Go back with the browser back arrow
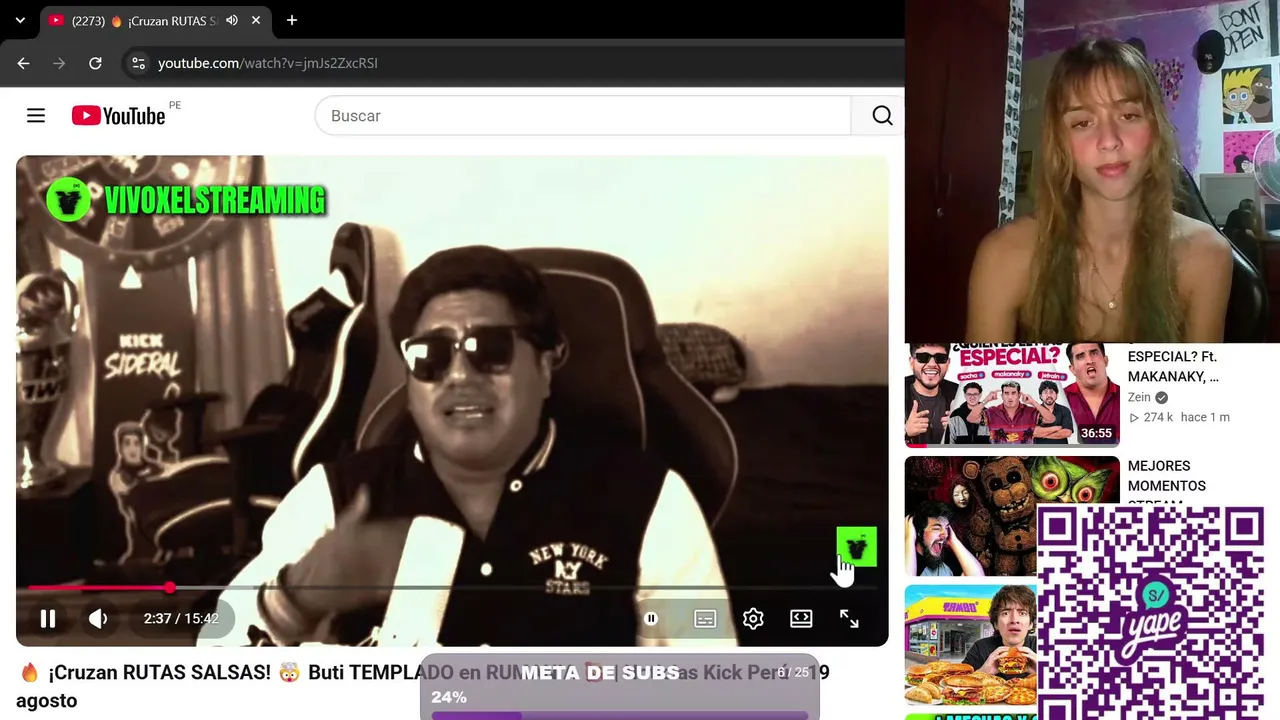The height and width of the screenshot is (720, 1280). click(x=23, y=63)
